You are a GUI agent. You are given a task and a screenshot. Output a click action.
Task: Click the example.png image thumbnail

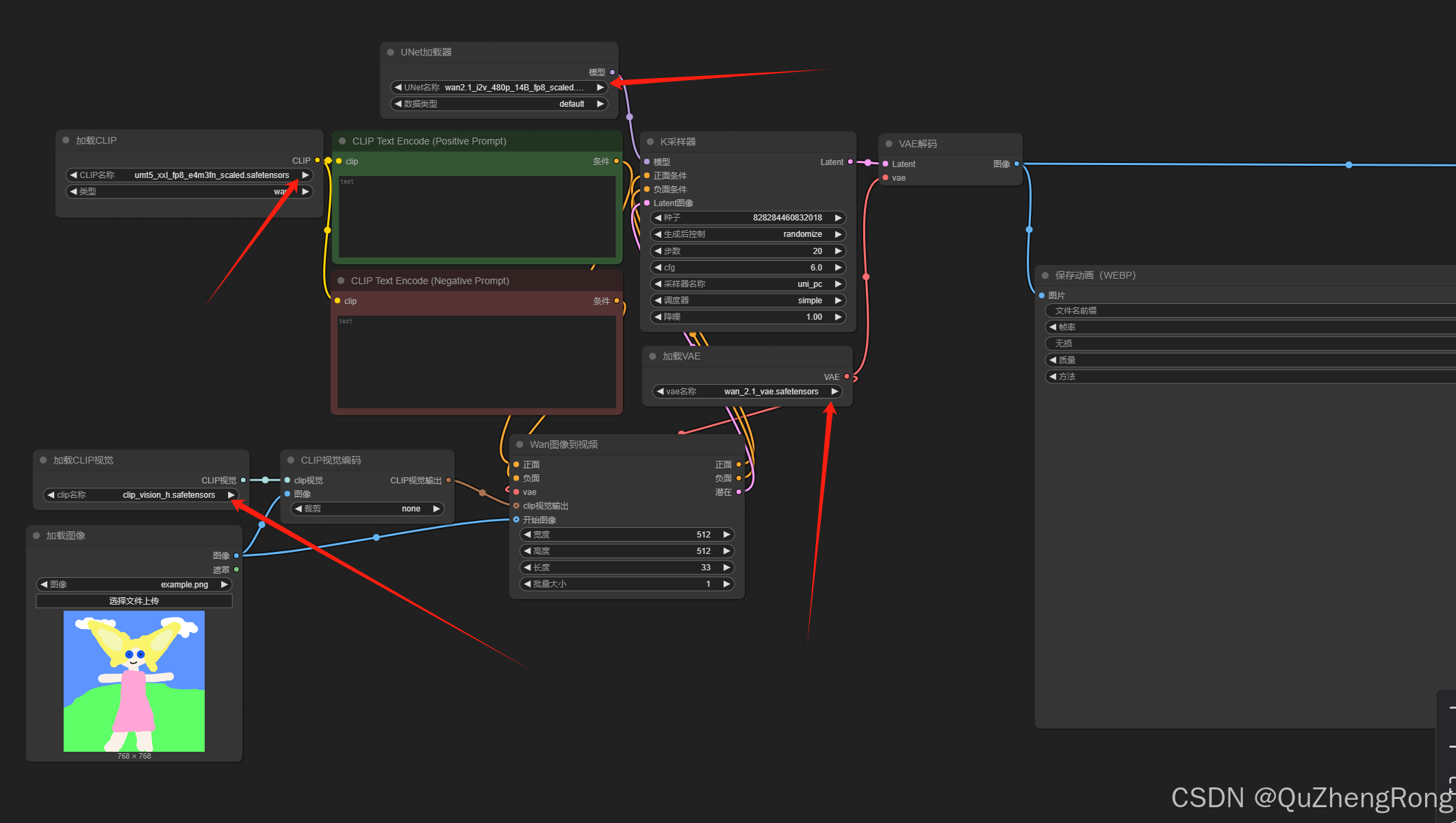point(134,681)
